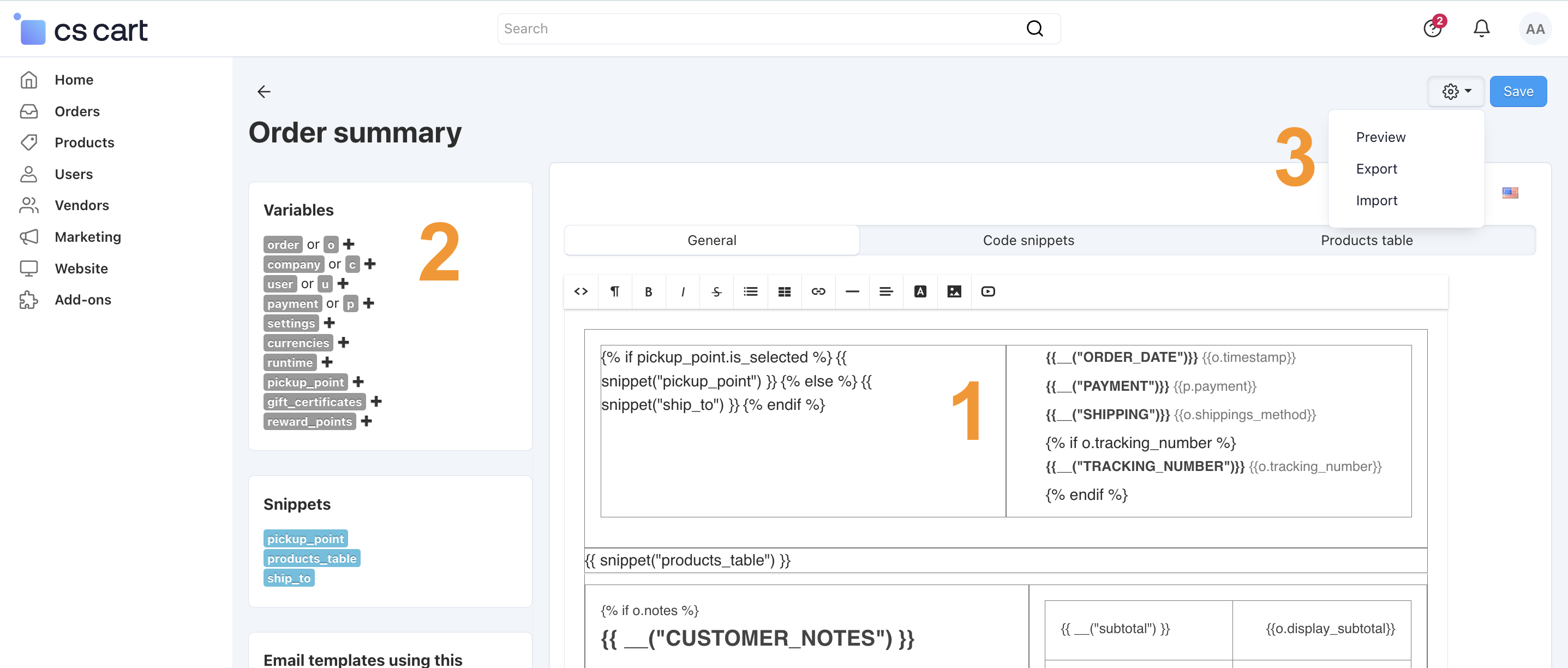This screenshot has width=1568, height=668.
Task: Insert the short 'o' variable tag
Action: tap(331, 244)
